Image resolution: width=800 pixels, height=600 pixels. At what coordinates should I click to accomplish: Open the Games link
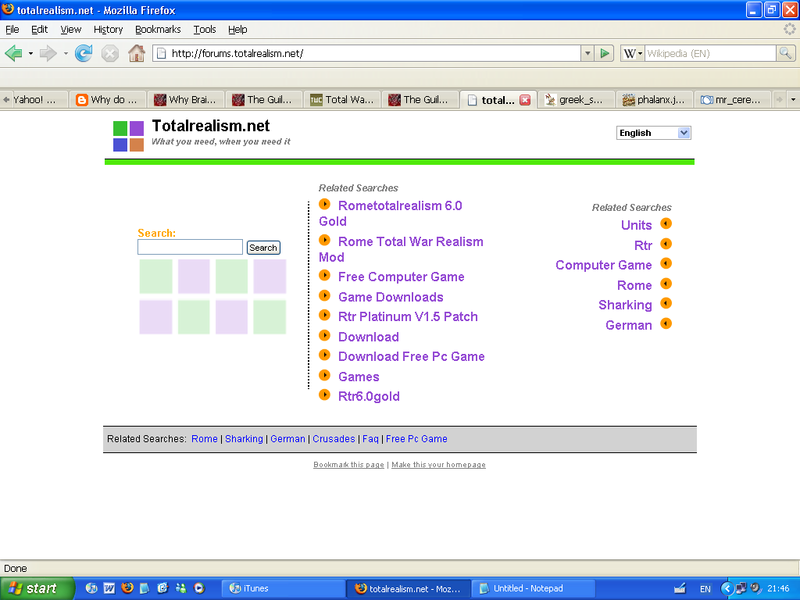point(359,377)
